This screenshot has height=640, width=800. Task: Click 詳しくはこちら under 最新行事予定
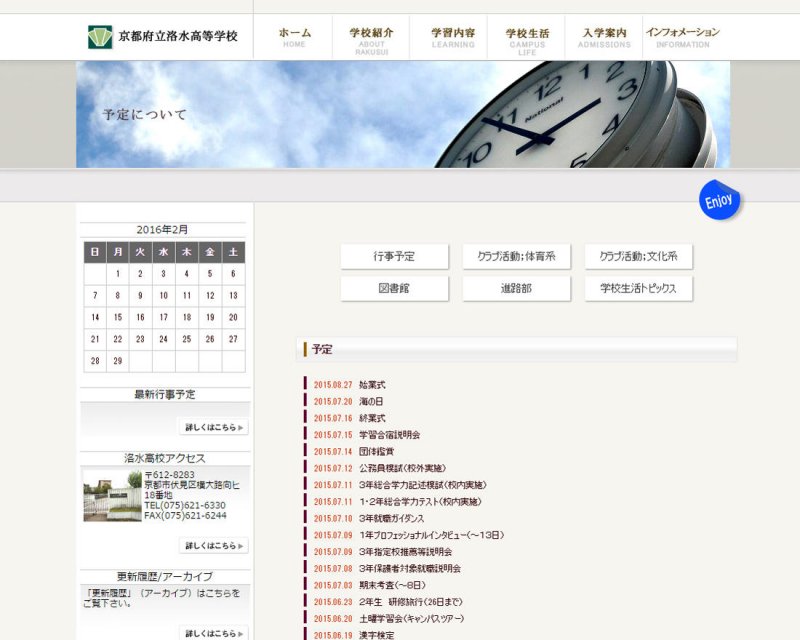[x=213, y=427]
